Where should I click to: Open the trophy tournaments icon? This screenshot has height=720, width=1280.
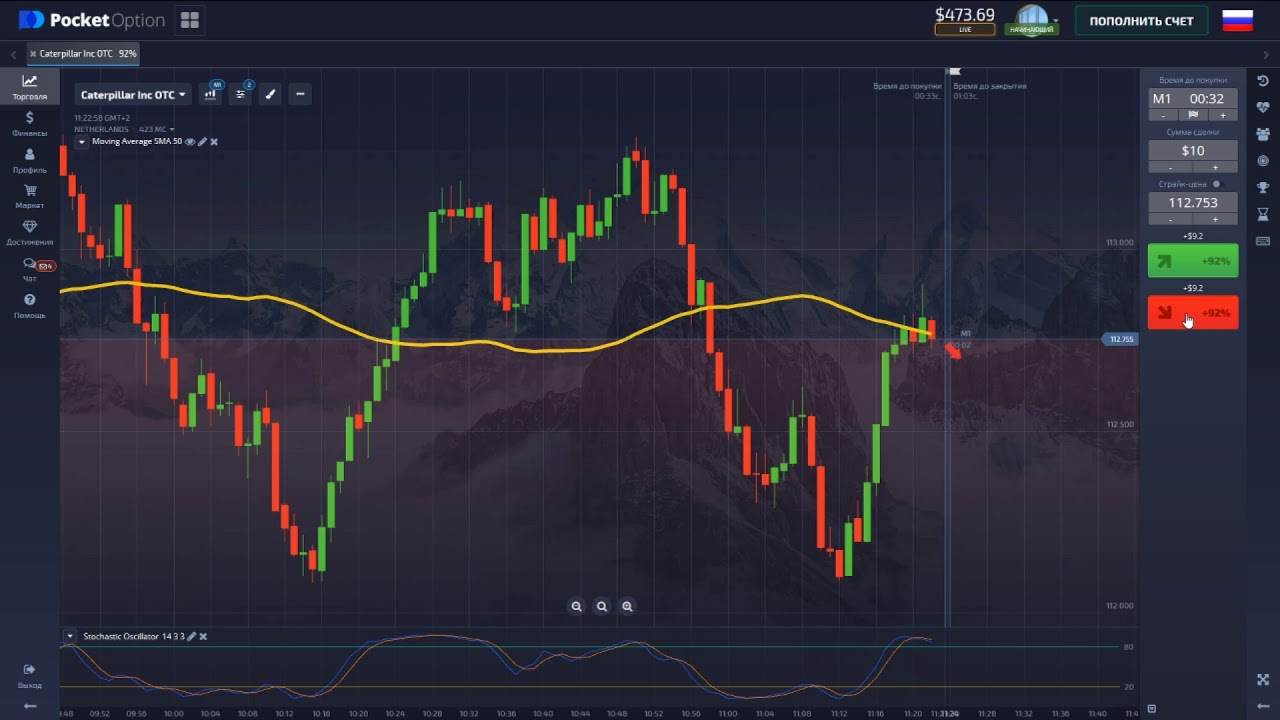click(1263, 187)
